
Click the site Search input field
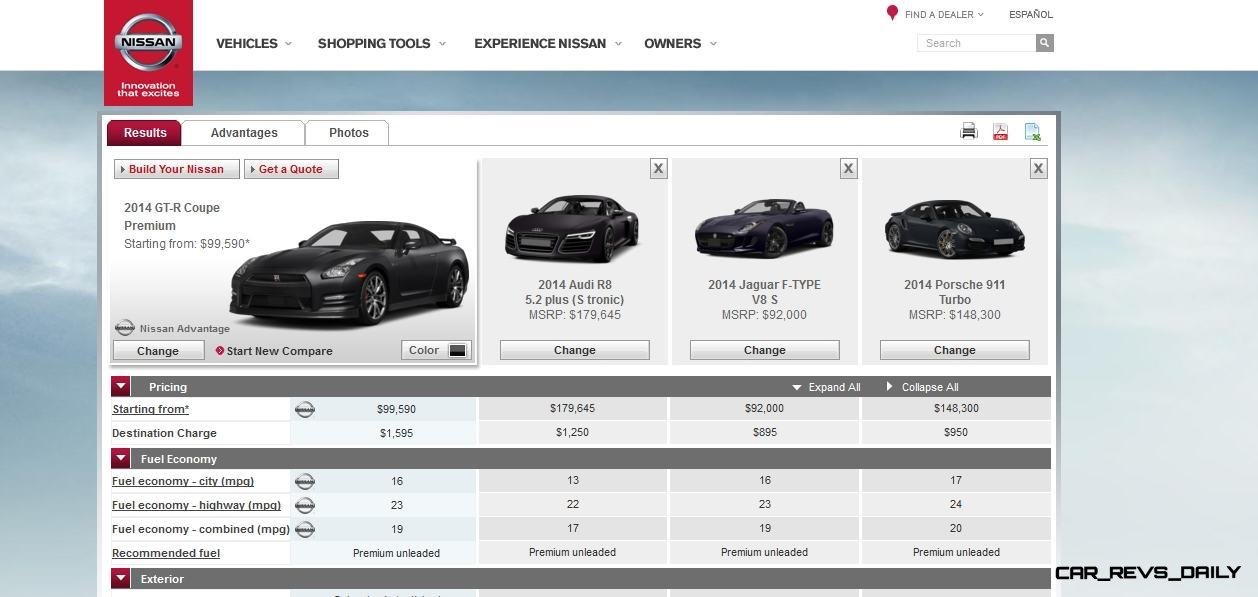point(976,43)
